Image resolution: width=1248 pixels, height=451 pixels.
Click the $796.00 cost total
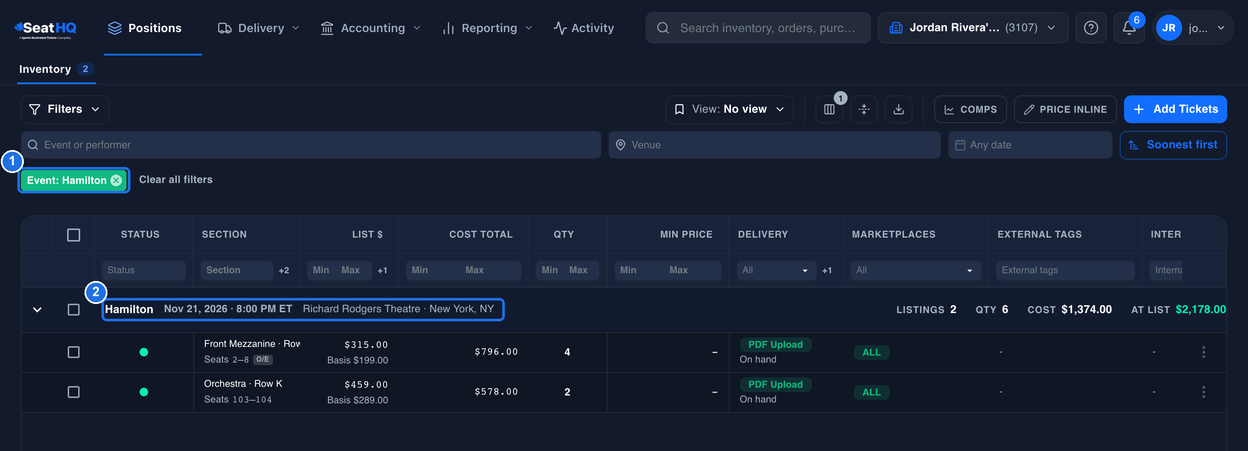[x=496, y=352]
